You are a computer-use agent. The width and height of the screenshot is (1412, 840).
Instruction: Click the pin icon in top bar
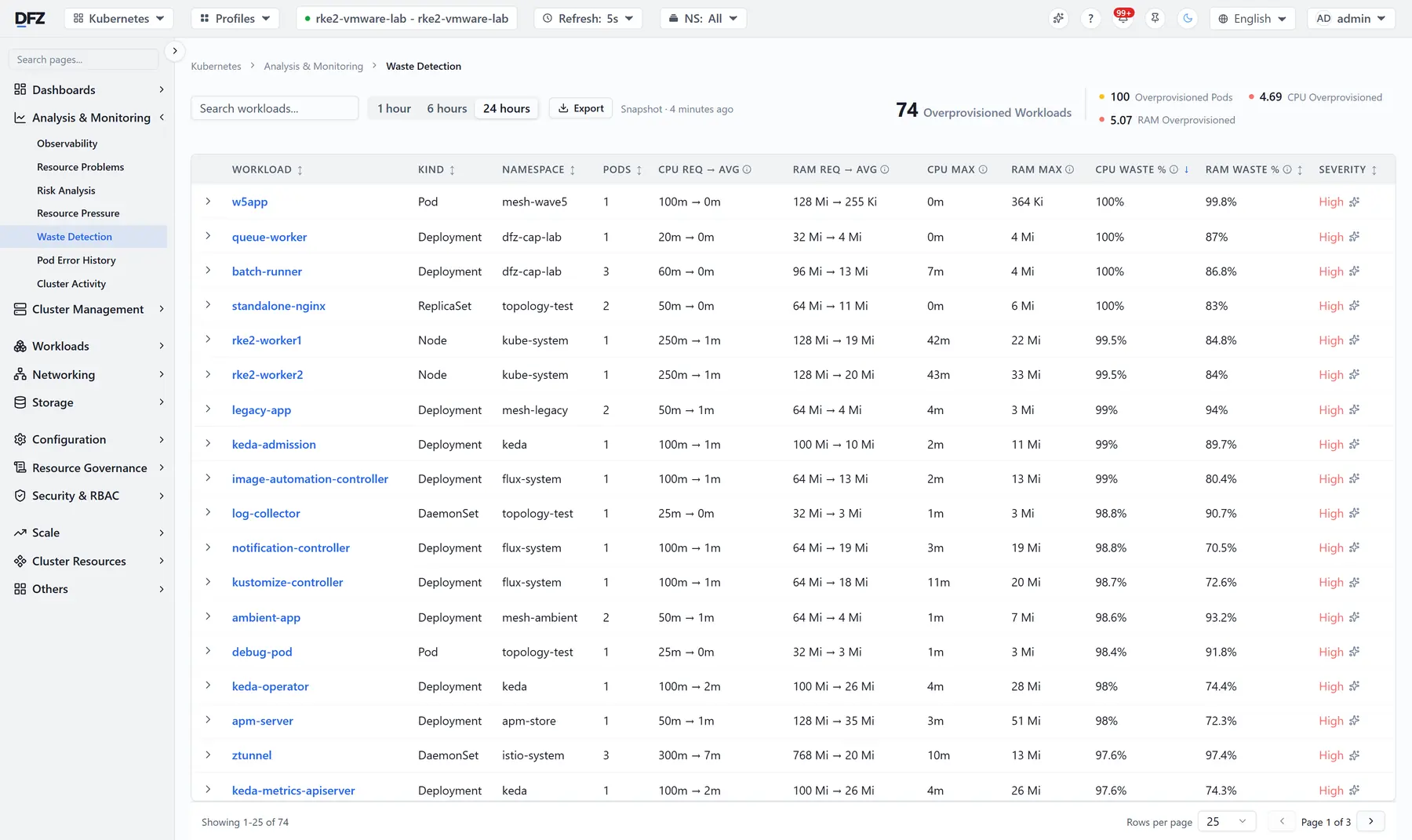(1155, 18)
